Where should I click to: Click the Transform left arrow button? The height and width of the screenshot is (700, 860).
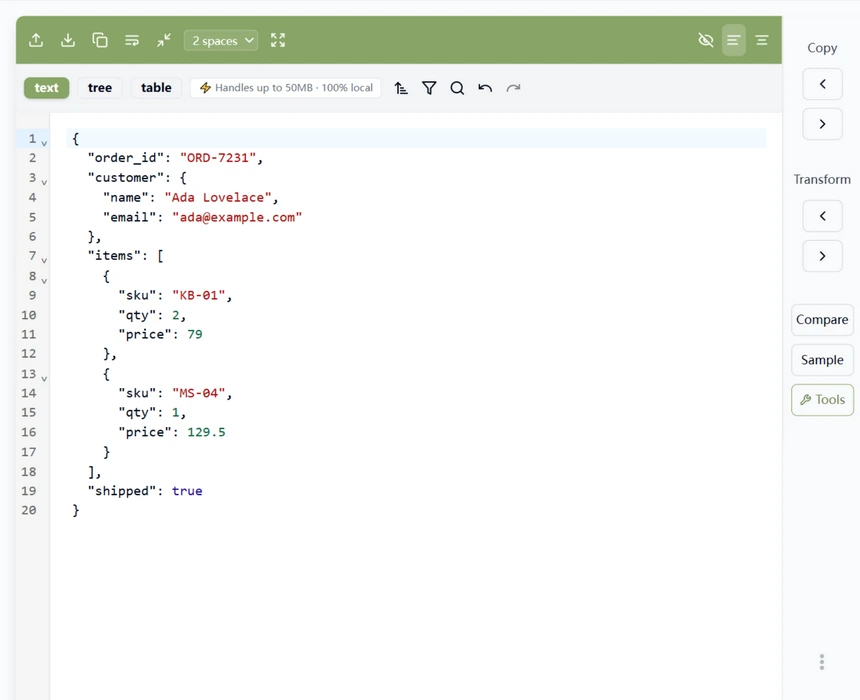coord(822,216)
